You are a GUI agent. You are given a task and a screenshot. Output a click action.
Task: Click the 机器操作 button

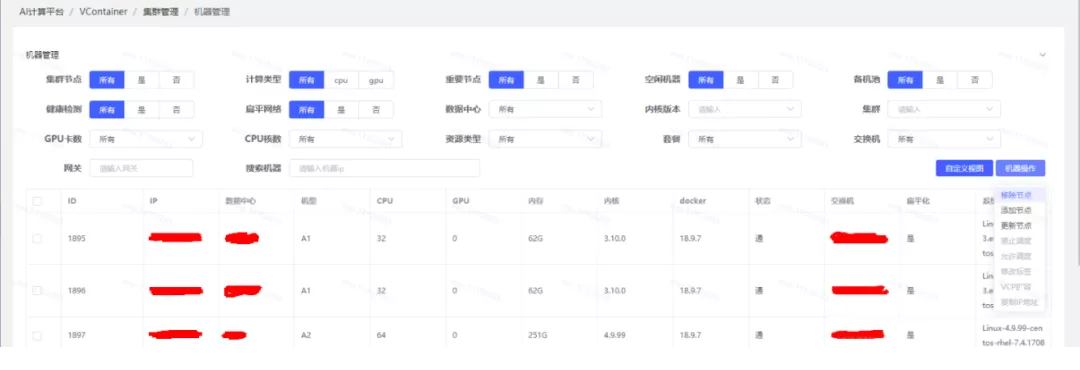pos(1021,168)
